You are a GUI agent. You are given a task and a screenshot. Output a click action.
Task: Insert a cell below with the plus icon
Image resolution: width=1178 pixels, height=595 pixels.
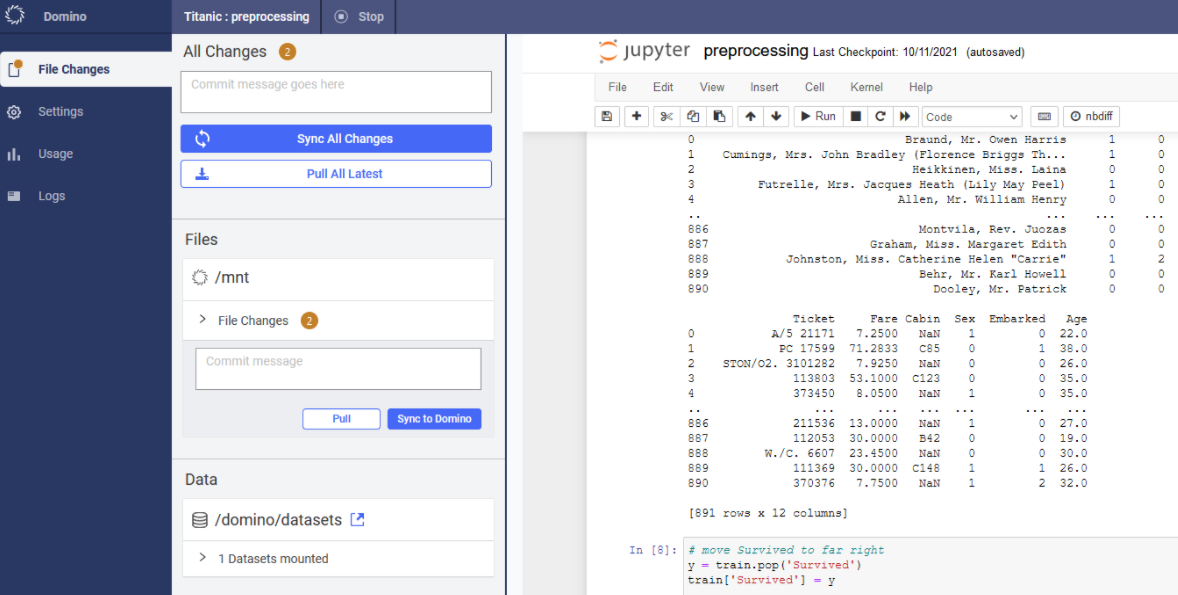tap(636, 116)
